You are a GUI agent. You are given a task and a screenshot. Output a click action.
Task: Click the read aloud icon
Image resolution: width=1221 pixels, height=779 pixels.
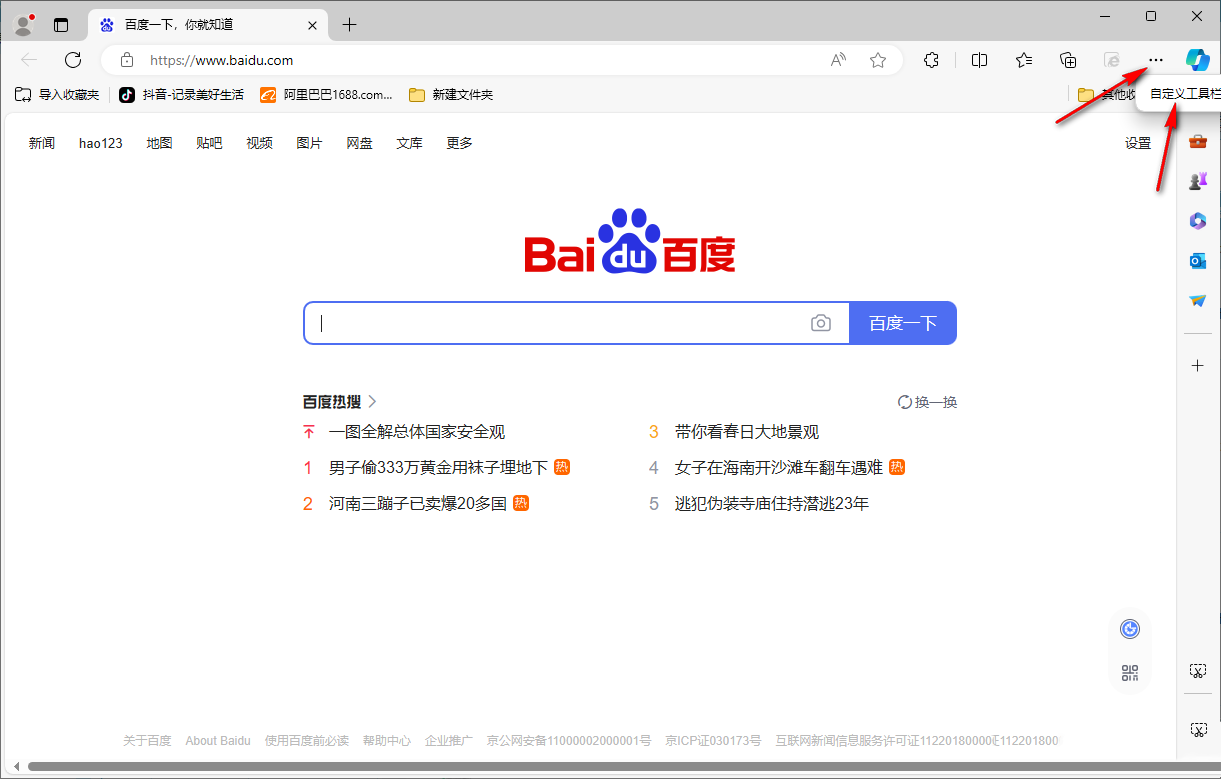(x=838, y=60)
